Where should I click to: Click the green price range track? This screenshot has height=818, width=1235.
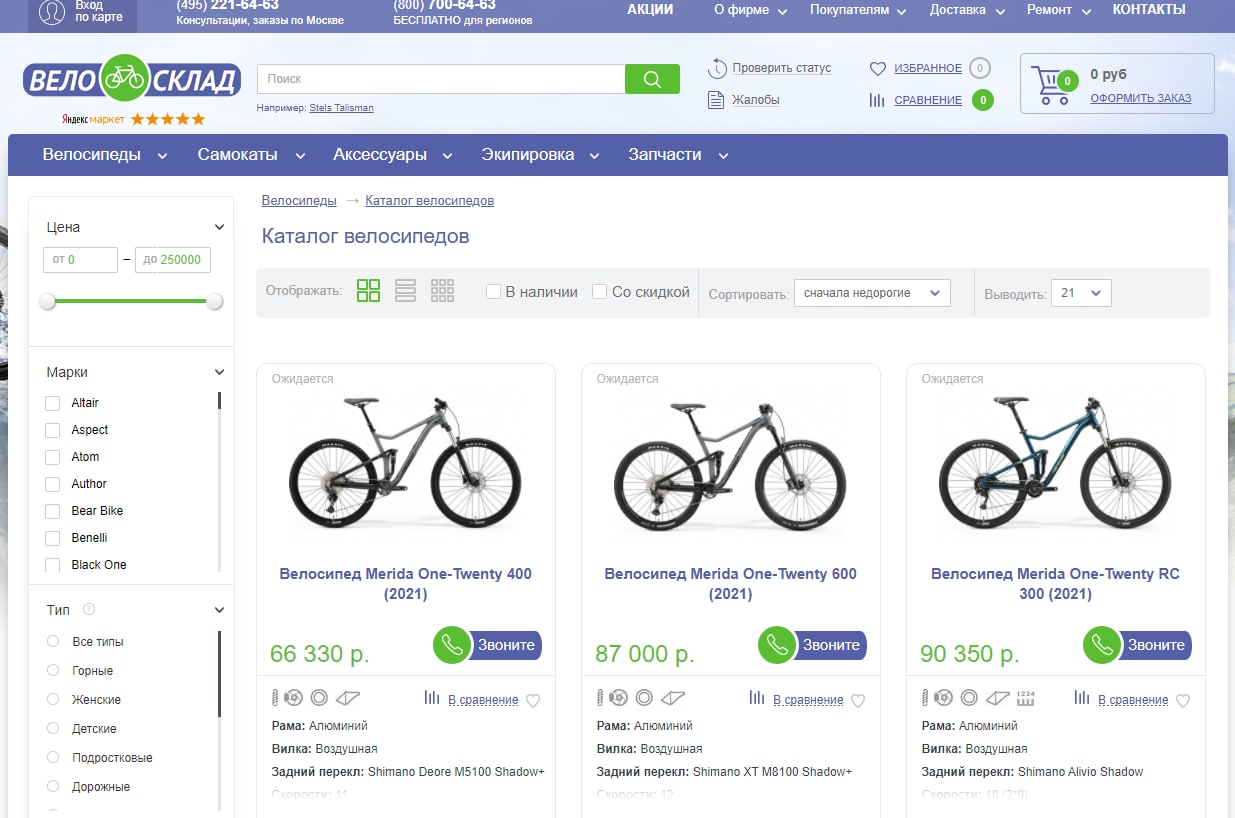pos(131,301)
